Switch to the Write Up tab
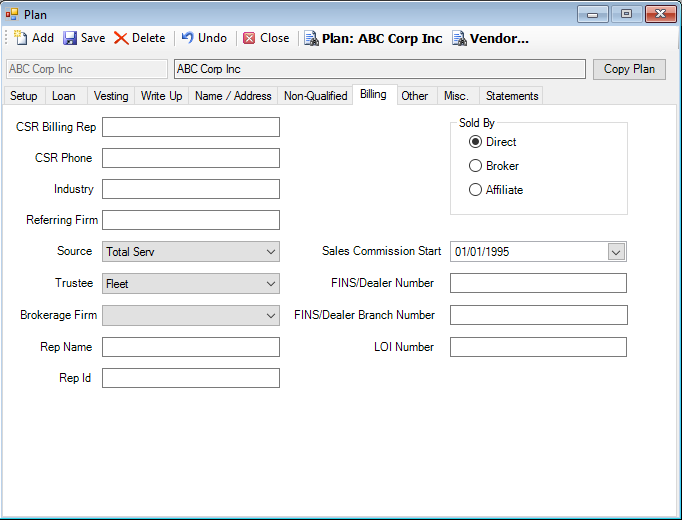The width and height of the screenshot is (682, 520). coord(161,96)
